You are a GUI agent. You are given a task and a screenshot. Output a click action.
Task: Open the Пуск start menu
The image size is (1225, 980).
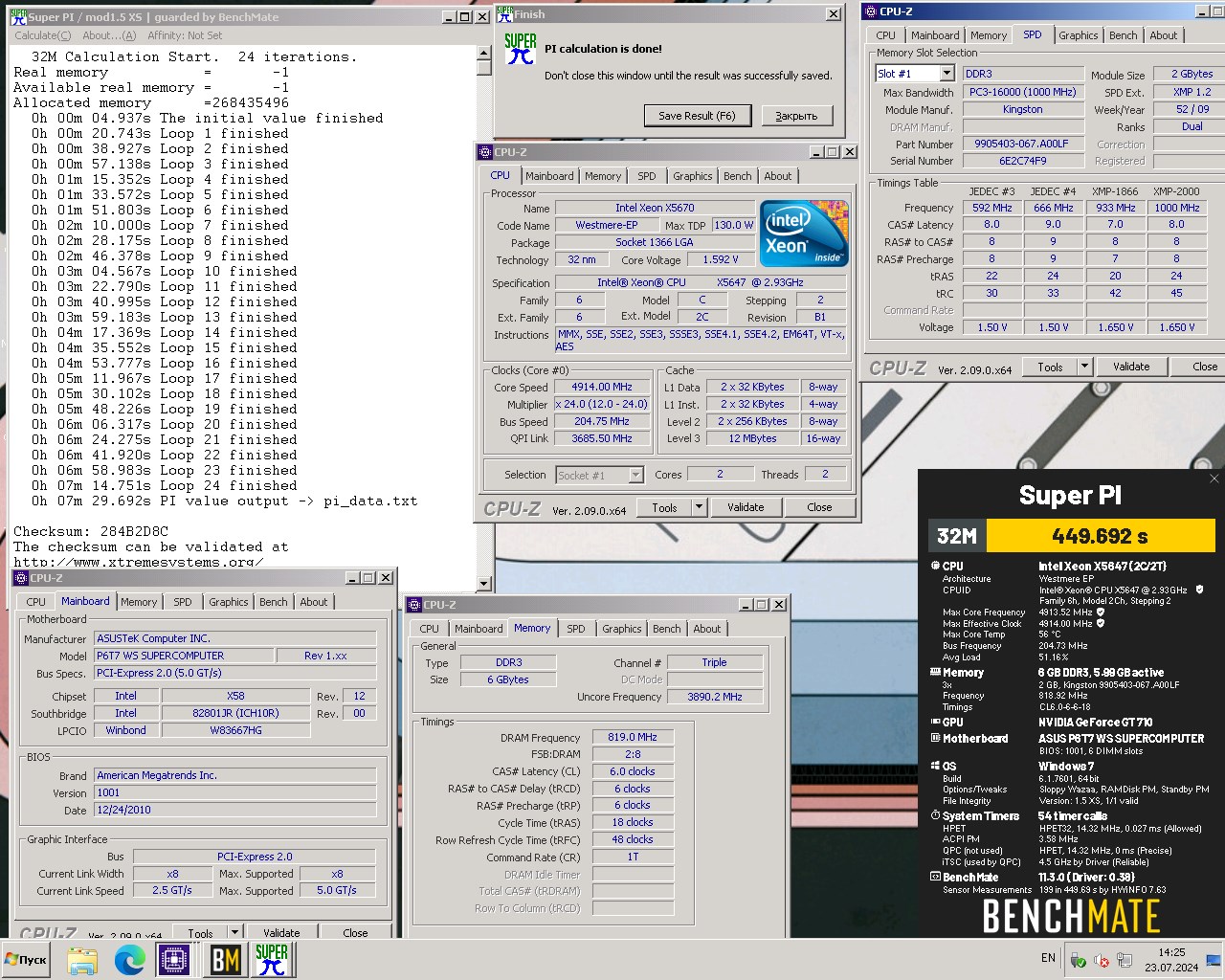[26, 959]
